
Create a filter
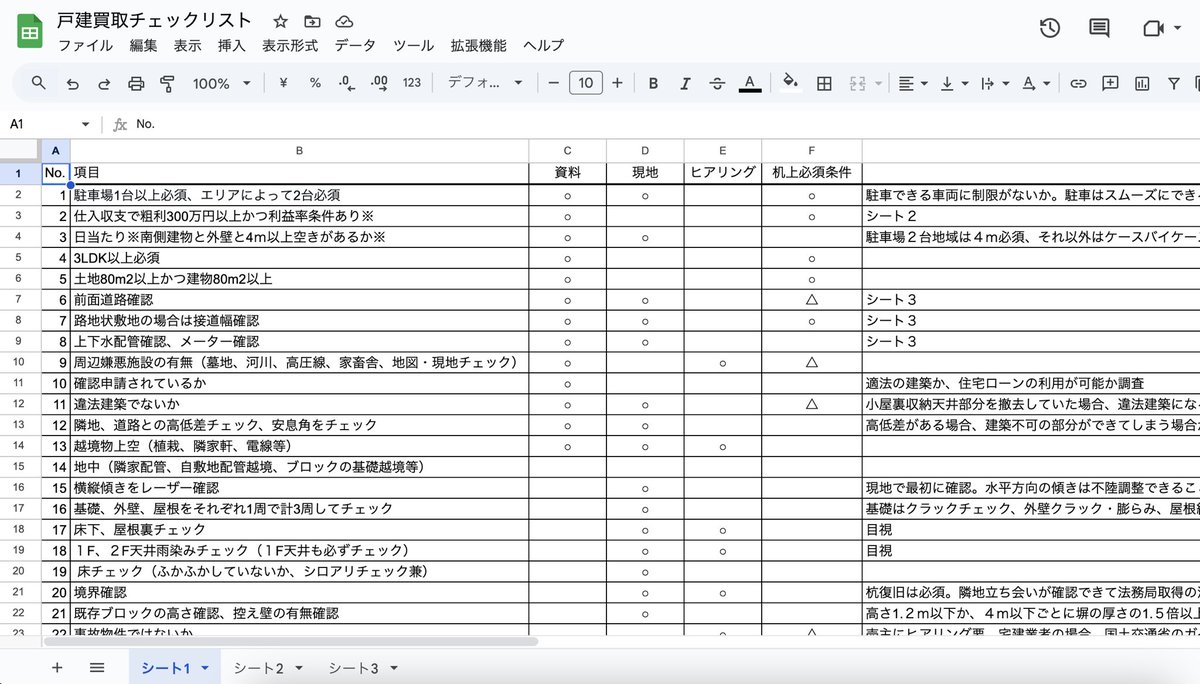coord(1174,83)
